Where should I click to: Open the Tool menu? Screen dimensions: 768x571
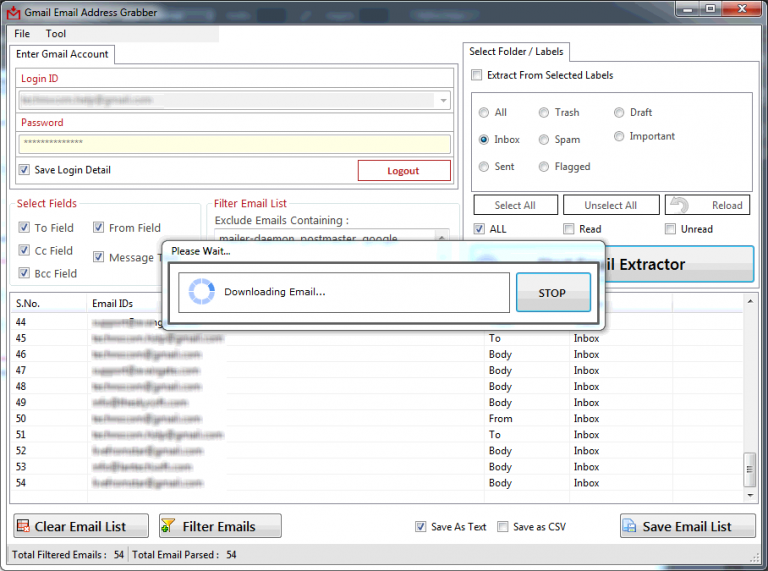(56, 34)
